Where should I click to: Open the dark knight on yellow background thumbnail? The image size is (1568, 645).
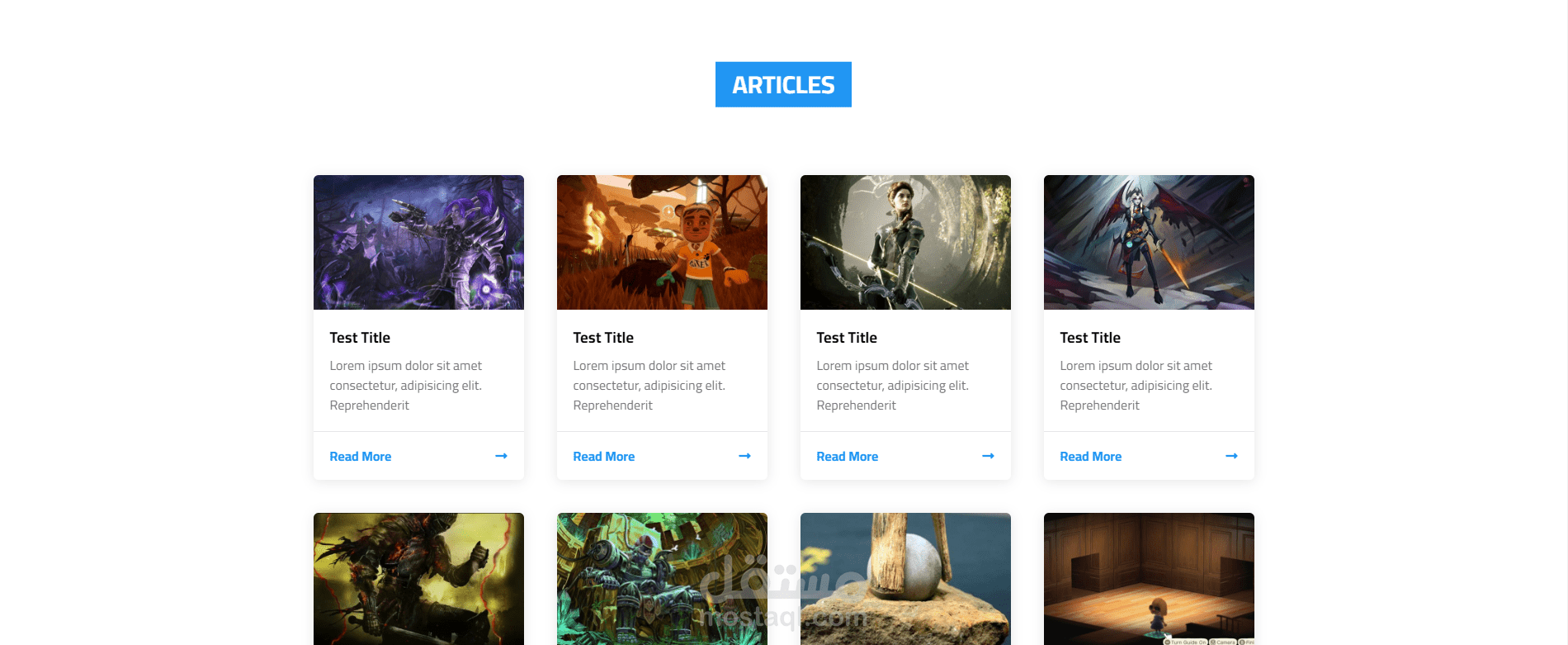pos(418,579)
